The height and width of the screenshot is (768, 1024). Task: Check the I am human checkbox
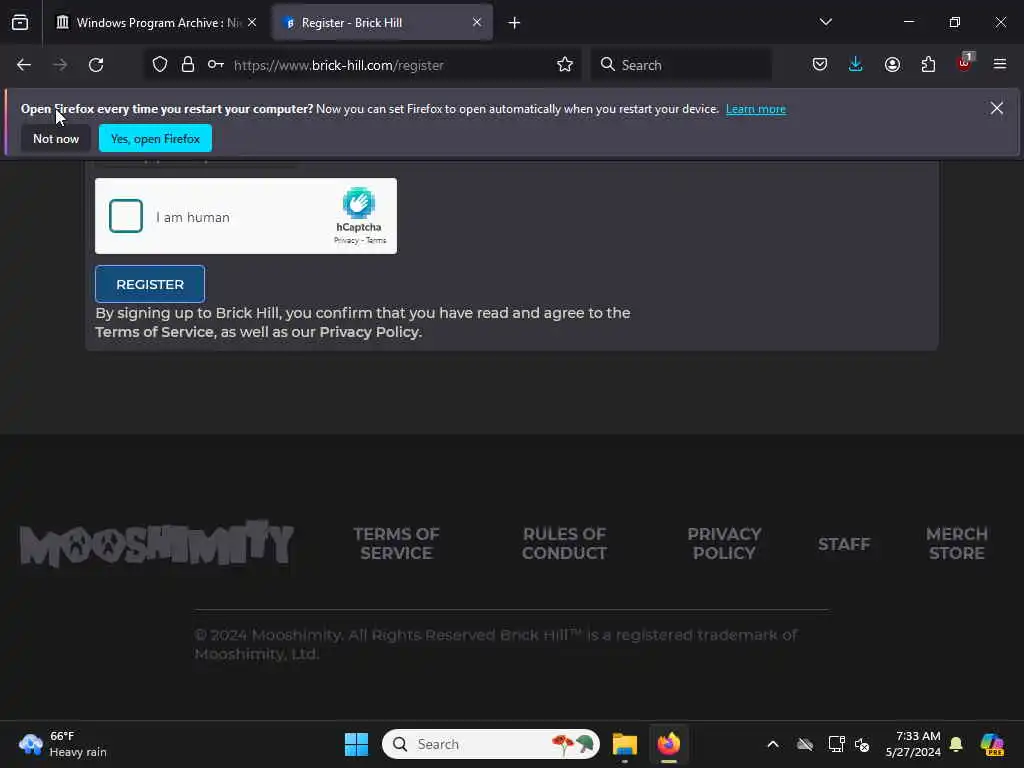pyautogui.click(x=126, y=216)
